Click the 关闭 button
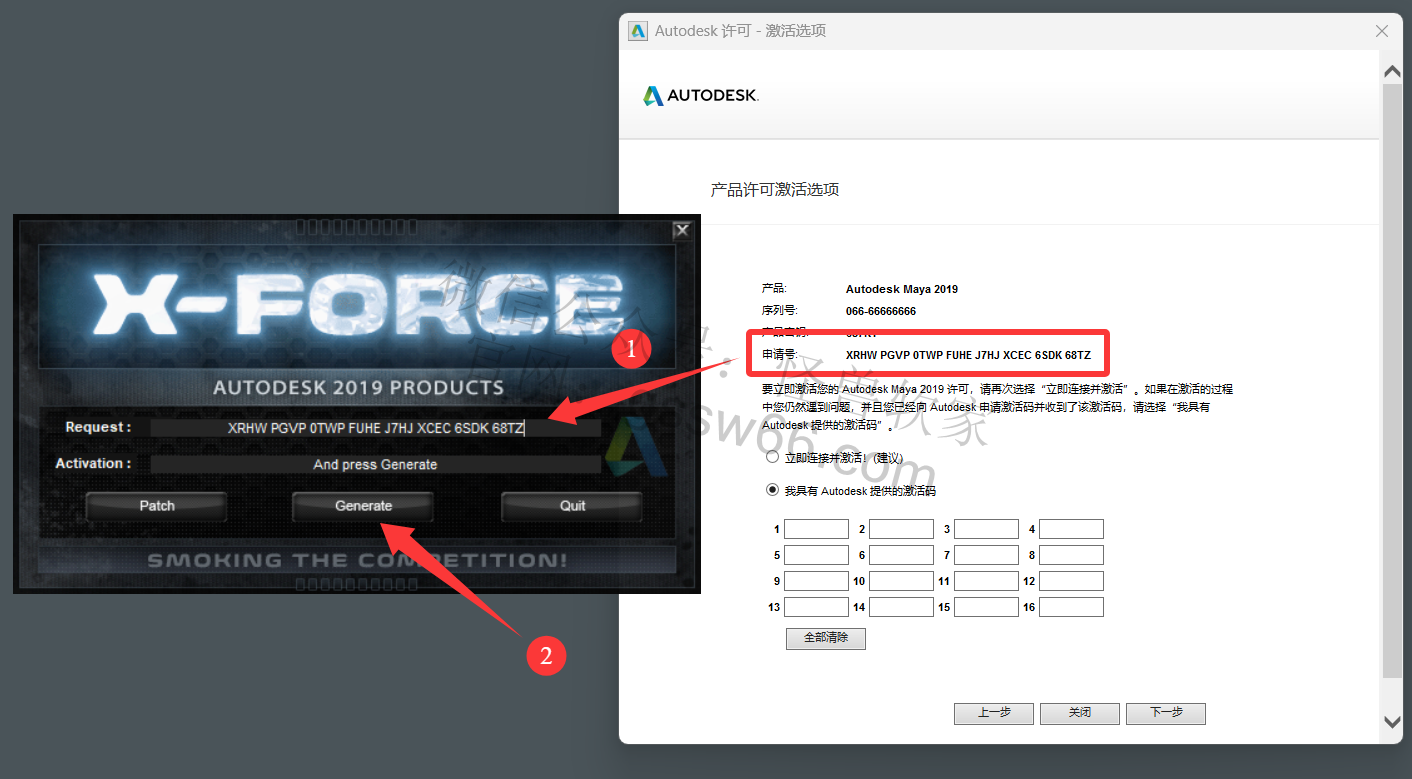 [1080, 713]
